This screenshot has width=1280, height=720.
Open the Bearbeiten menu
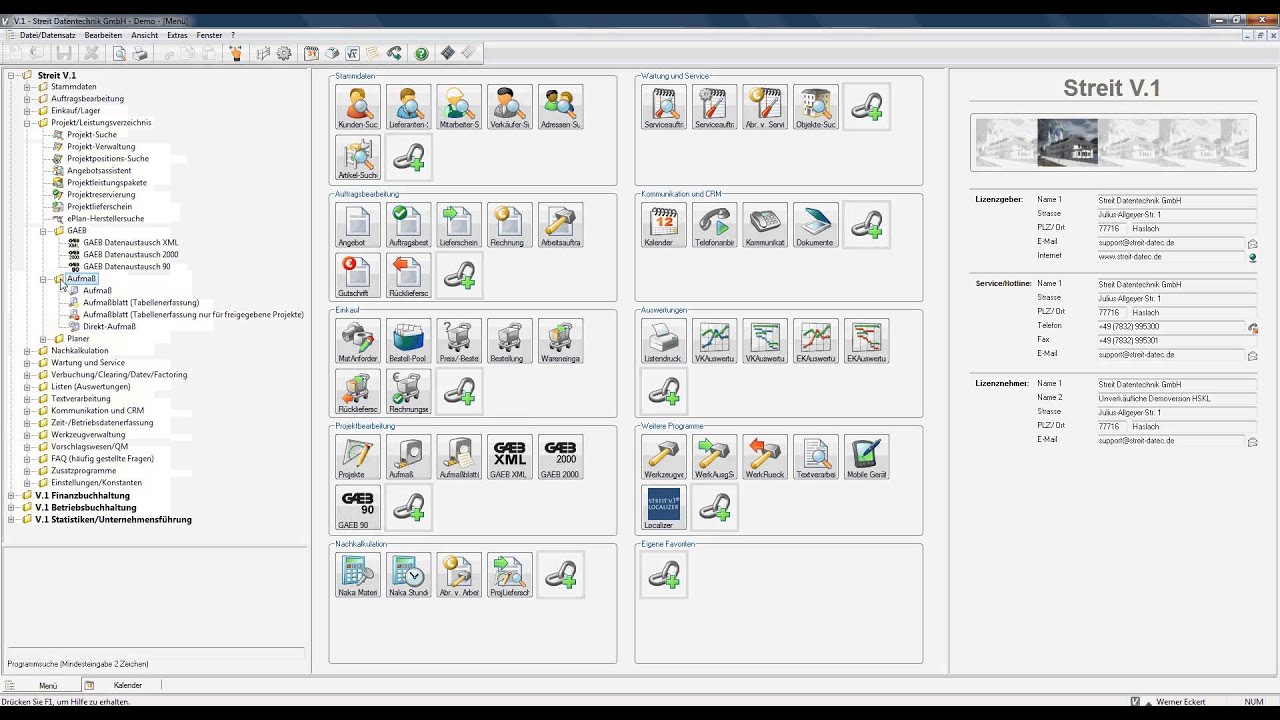[x=103, y=35]
